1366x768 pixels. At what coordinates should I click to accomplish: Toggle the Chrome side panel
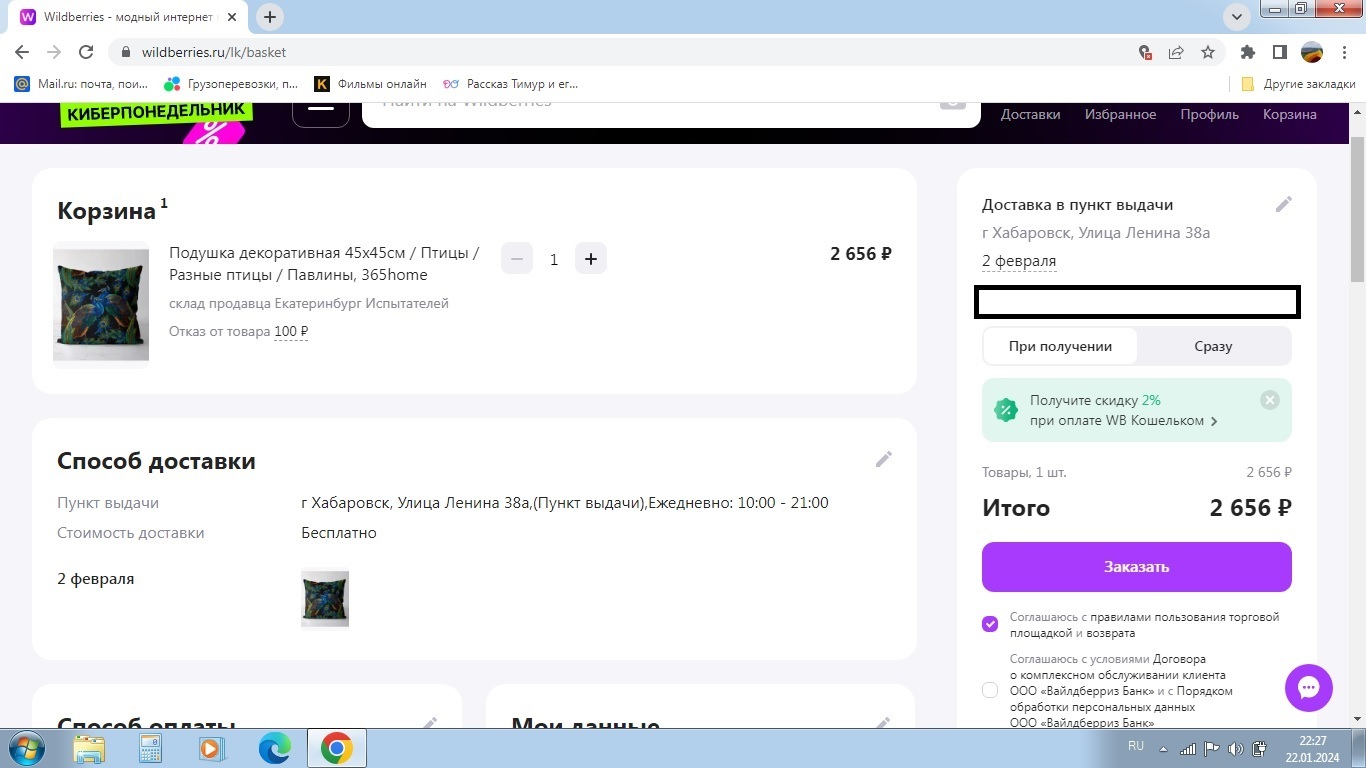click(1279, 52)
